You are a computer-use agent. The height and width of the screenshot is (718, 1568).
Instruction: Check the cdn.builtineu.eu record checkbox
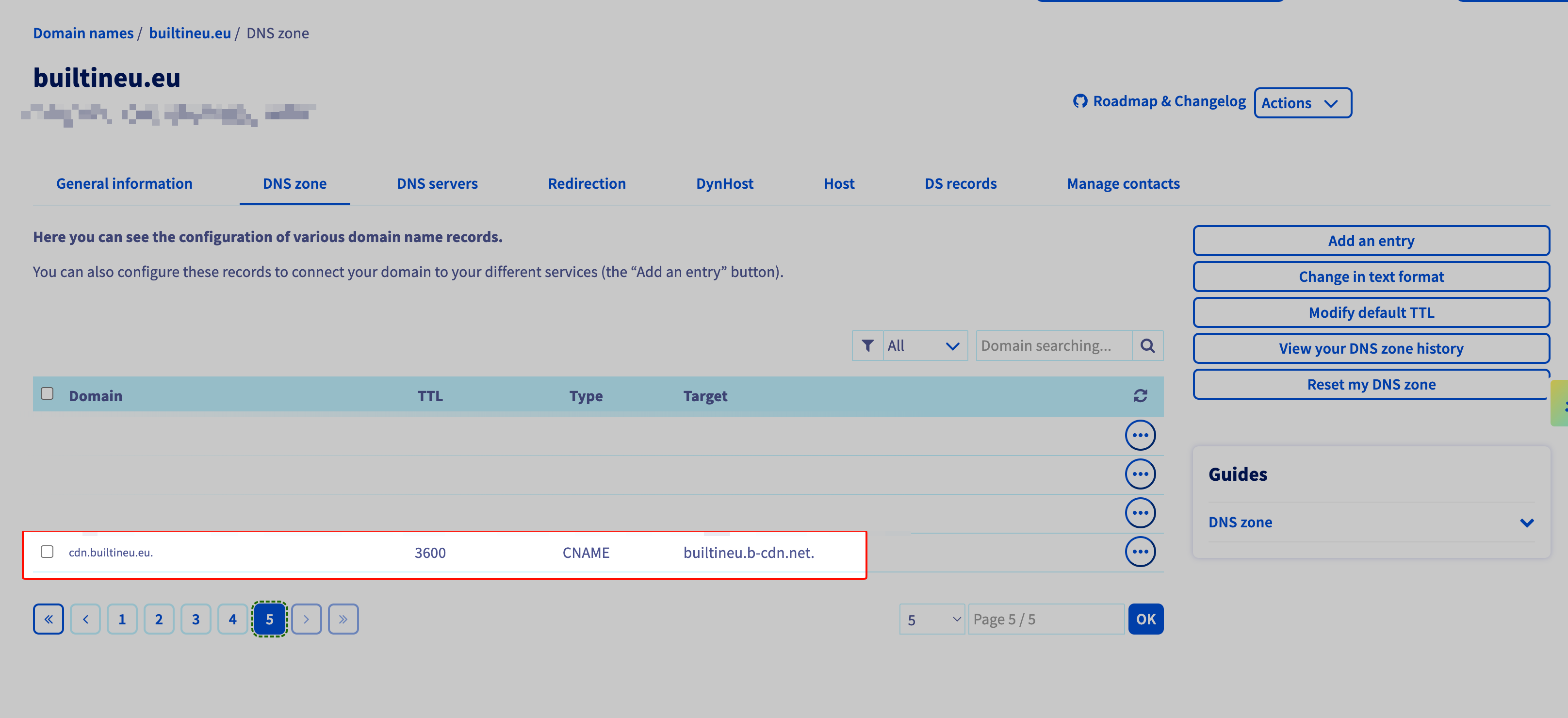[x=47, y=551]
